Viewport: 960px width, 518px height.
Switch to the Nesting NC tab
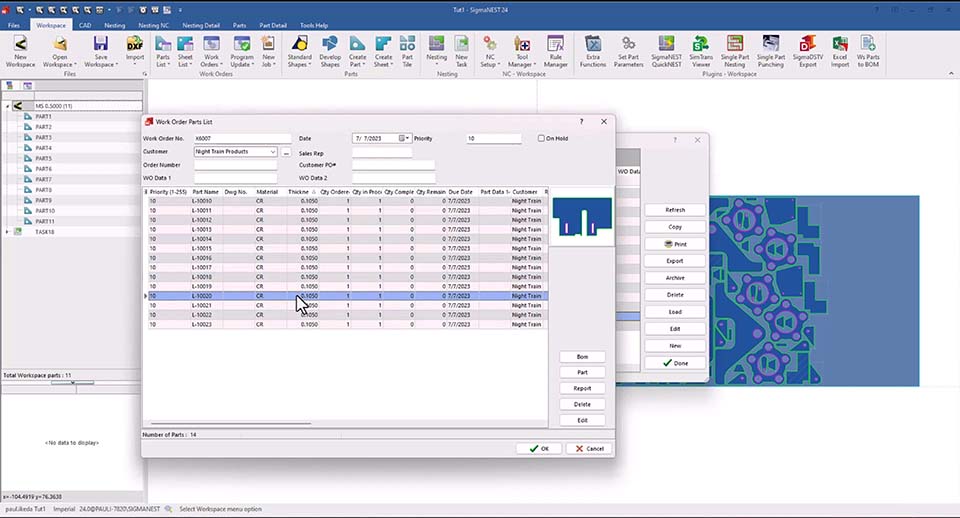coord(154,25)
